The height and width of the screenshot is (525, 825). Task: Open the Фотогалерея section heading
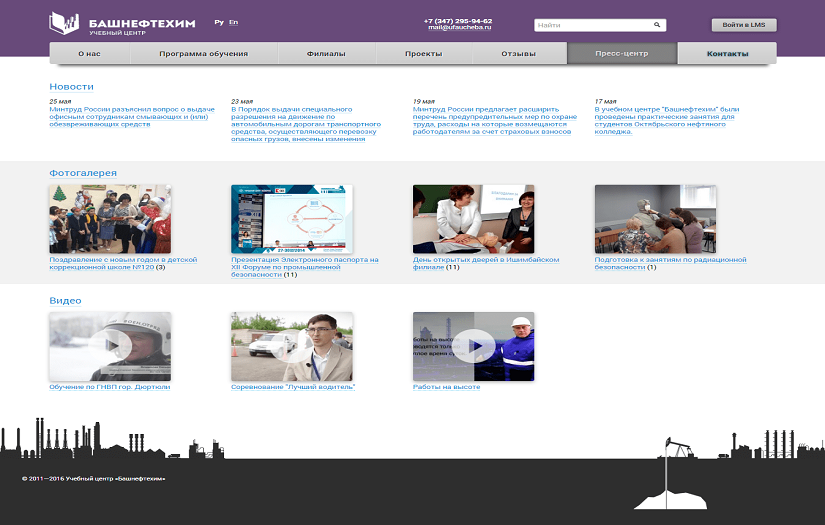(83, 173)
